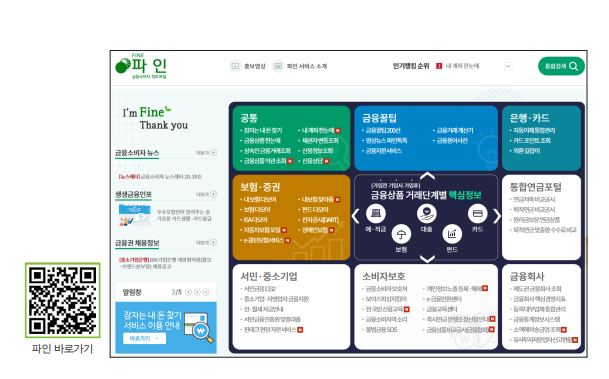This screenshot has height=379, width=609.
Task: Open 자동이체통합관리 link
Action: [534, 130]
